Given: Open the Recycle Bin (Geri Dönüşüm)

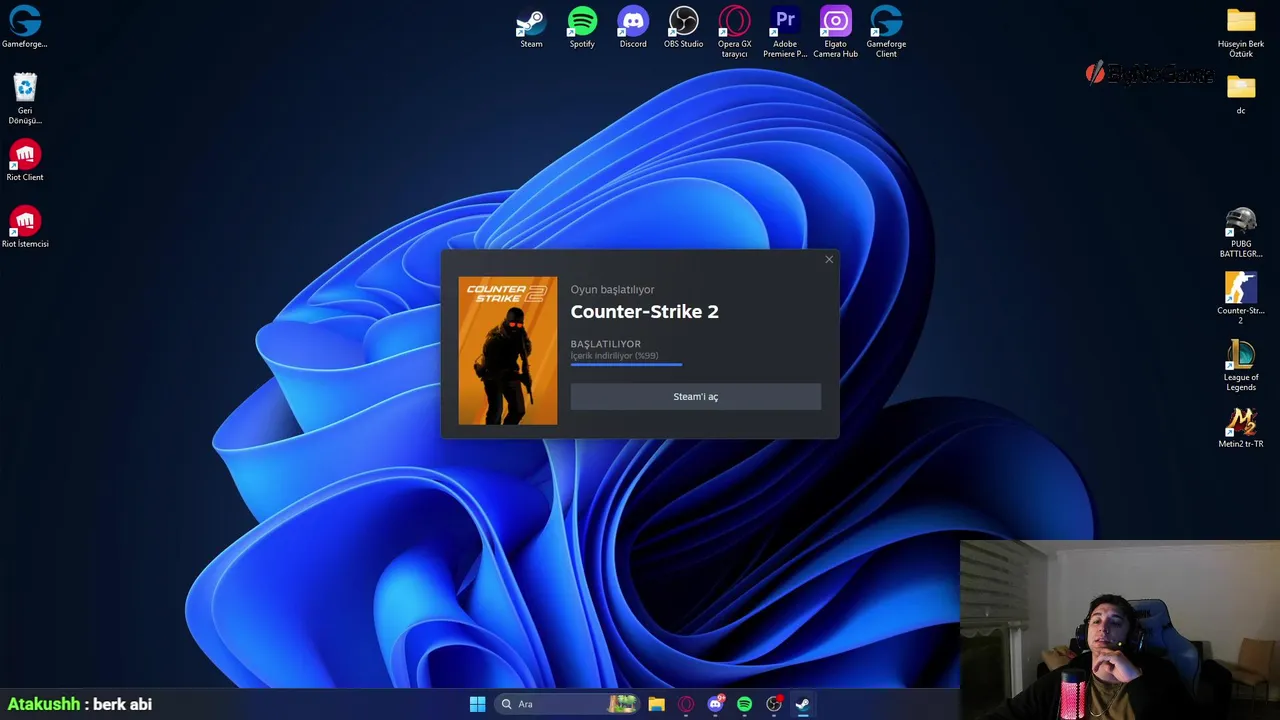Looking at the screenshot, I should click(x=25, y=98).
